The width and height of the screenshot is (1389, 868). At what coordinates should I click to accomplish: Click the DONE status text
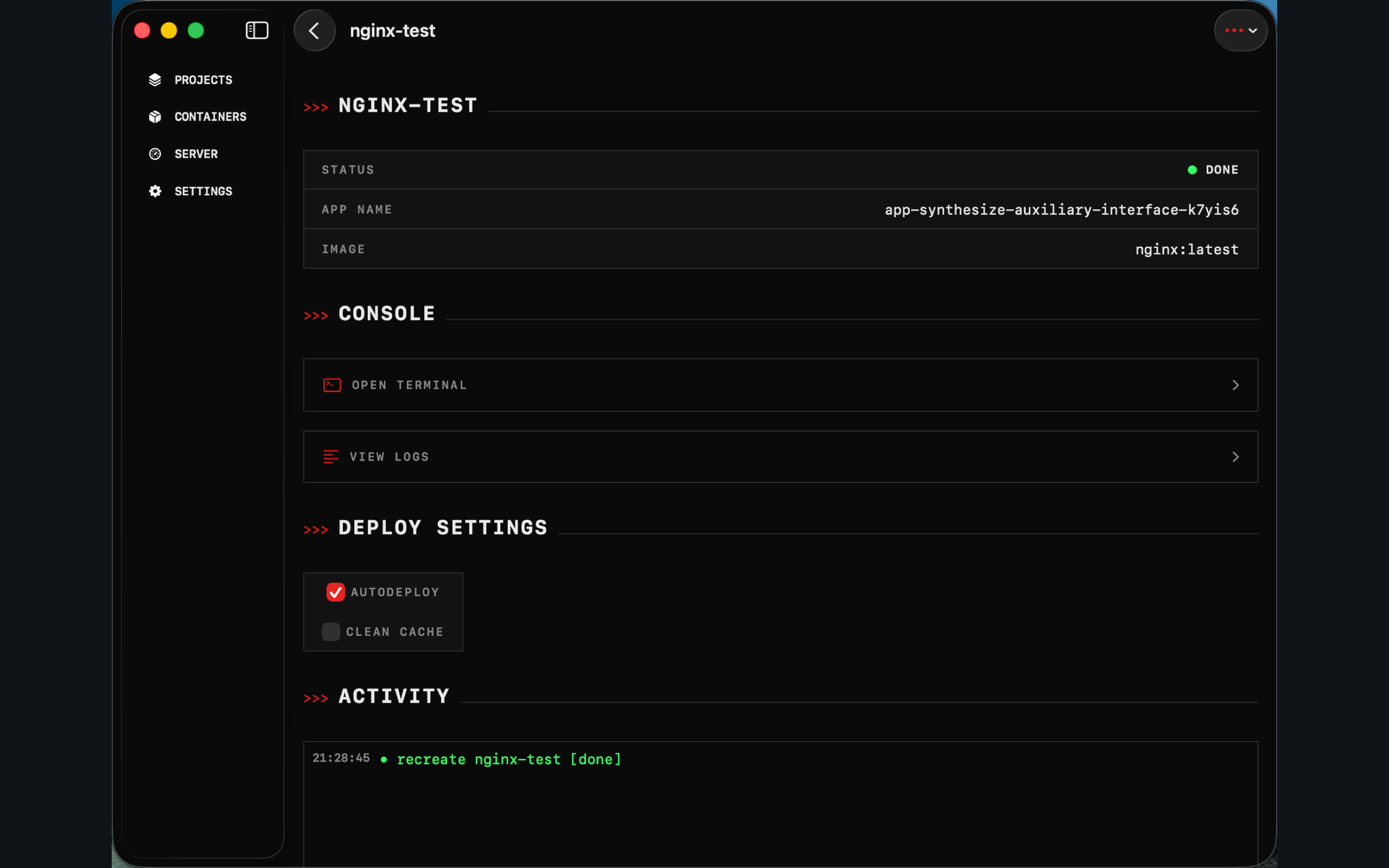point(1222,170)
